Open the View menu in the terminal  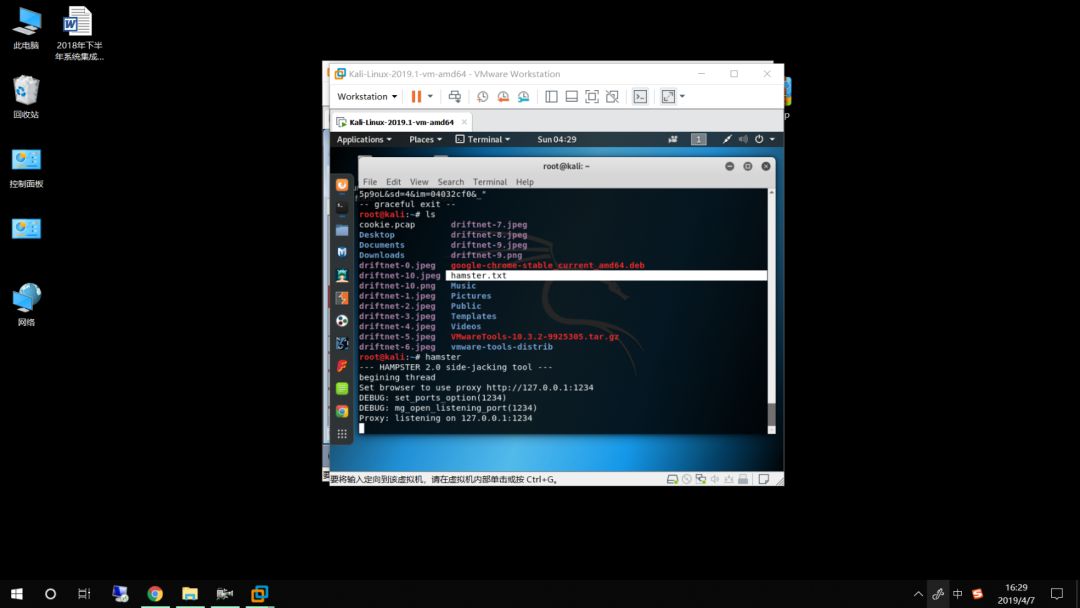[419, 182]
